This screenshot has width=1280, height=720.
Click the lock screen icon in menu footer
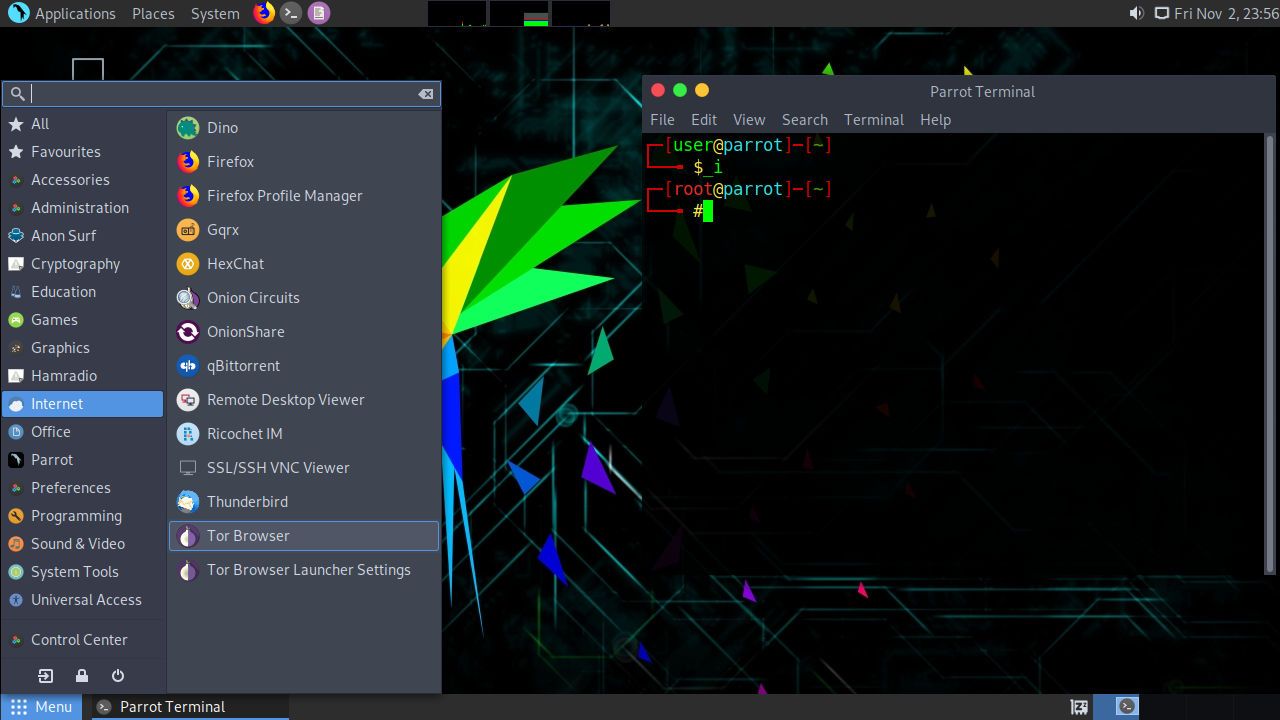(x=82, y=675)
